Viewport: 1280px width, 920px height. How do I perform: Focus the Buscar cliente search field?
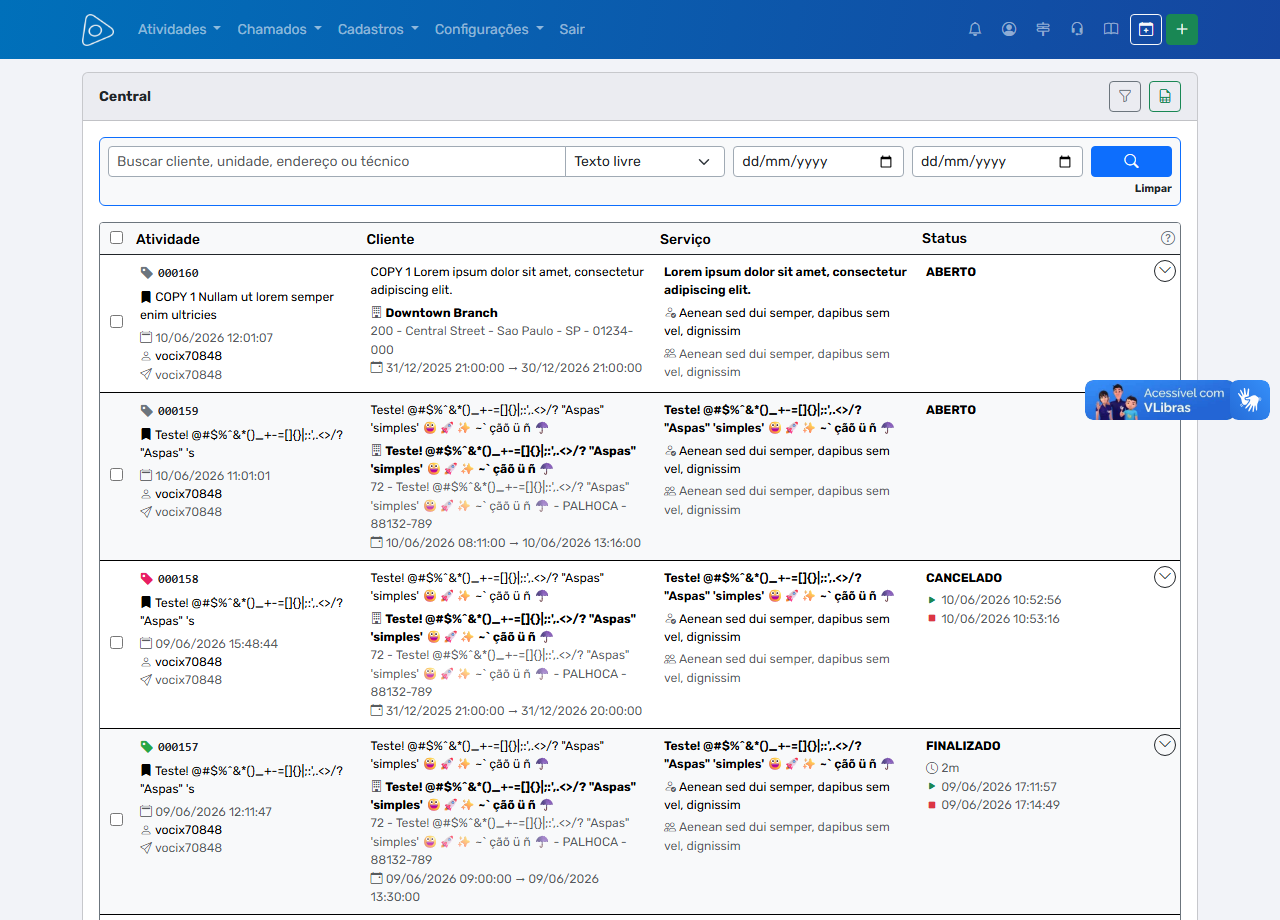[337, 161]
